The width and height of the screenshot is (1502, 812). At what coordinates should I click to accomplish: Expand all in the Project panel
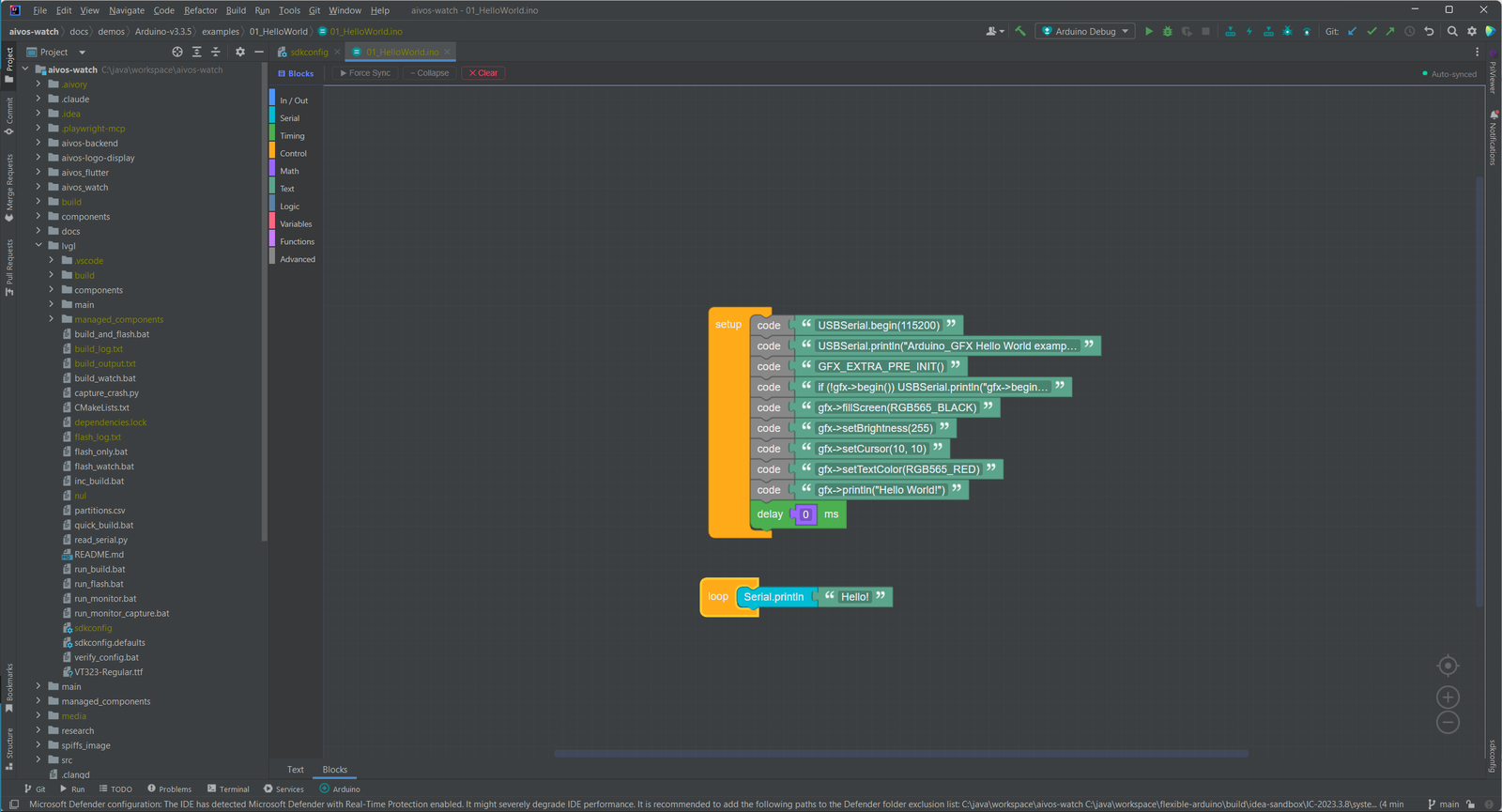click(196, 52)
